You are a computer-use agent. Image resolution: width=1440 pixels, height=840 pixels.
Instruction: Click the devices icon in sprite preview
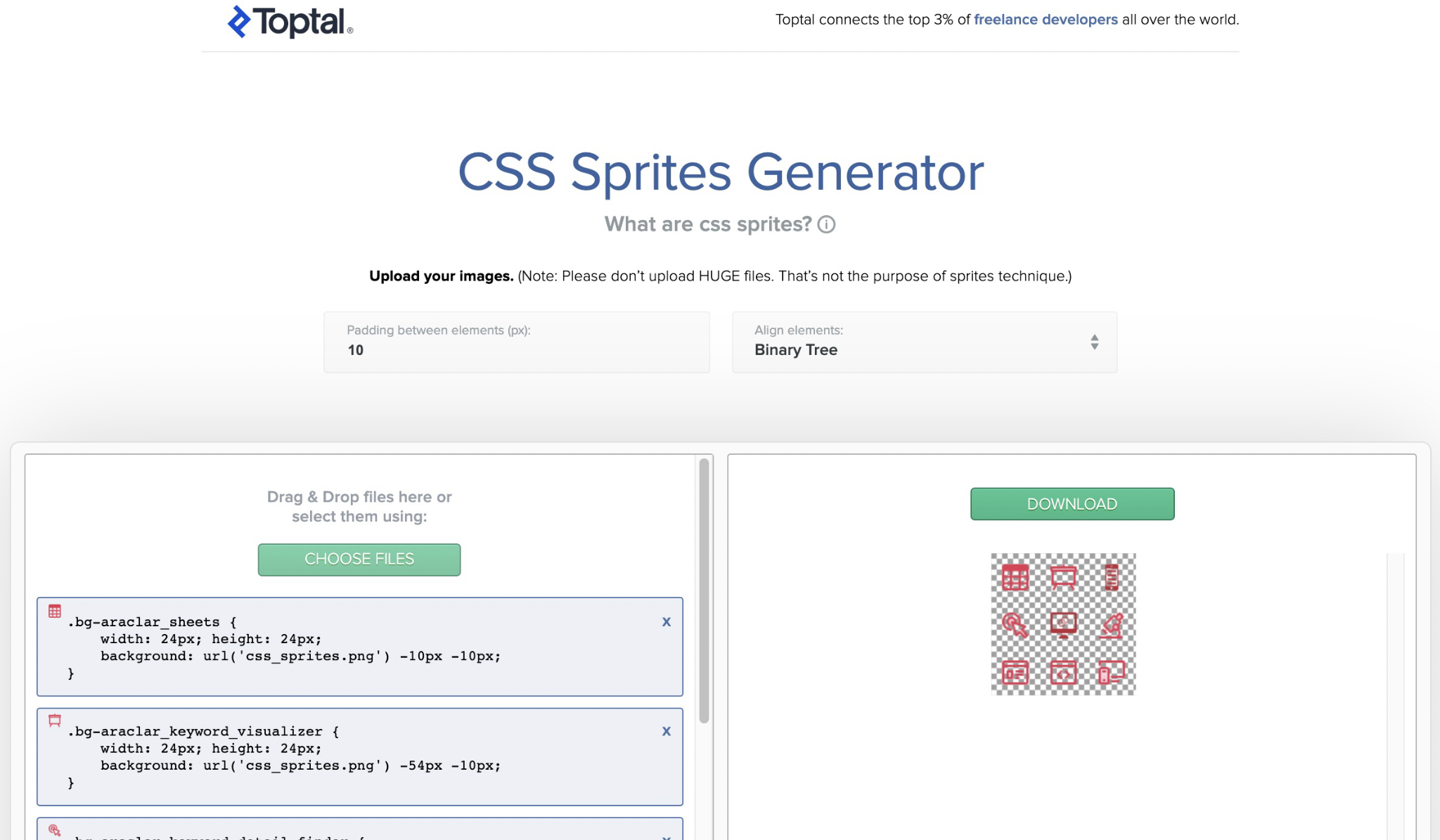pos(1112,673)
